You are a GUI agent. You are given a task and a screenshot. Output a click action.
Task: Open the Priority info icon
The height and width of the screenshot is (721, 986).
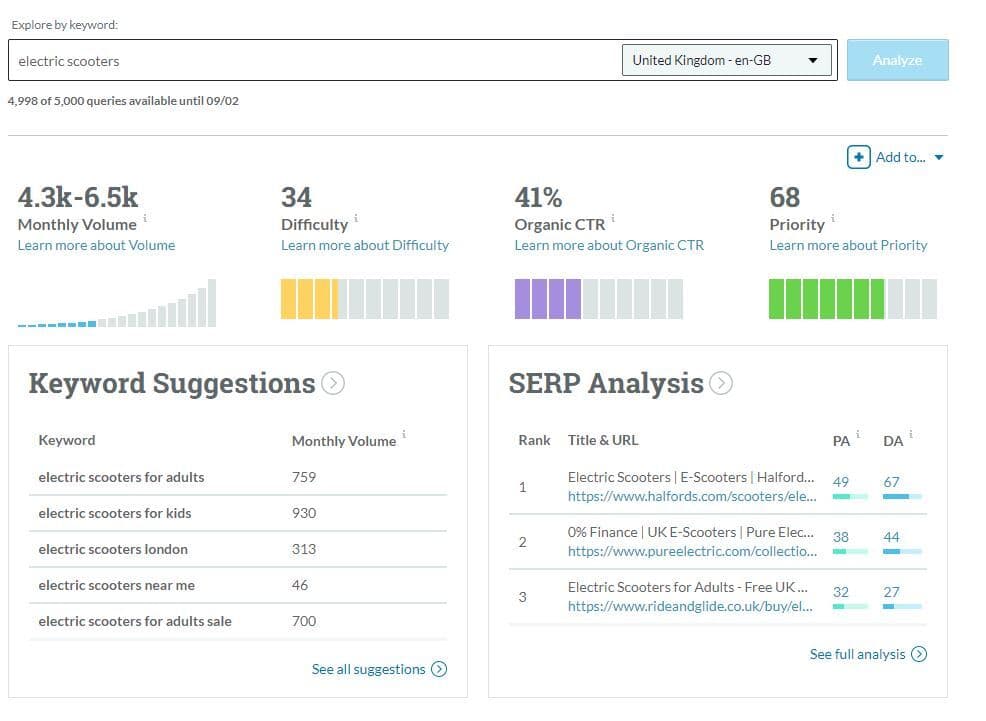click(833, 218)
